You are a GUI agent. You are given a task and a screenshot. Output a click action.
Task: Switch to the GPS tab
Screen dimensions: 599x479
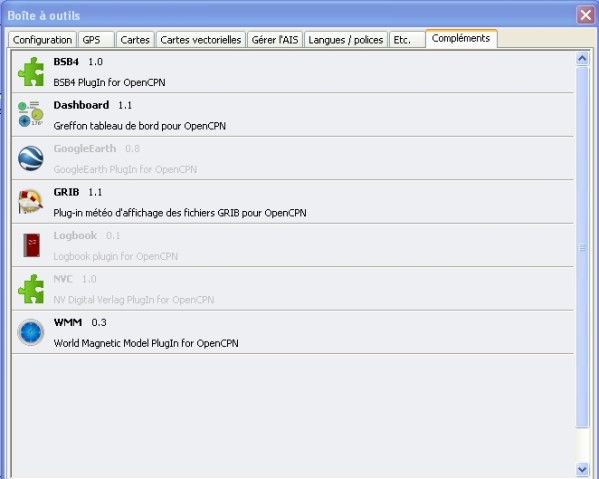pyautogui.click(x=96, y=40)
